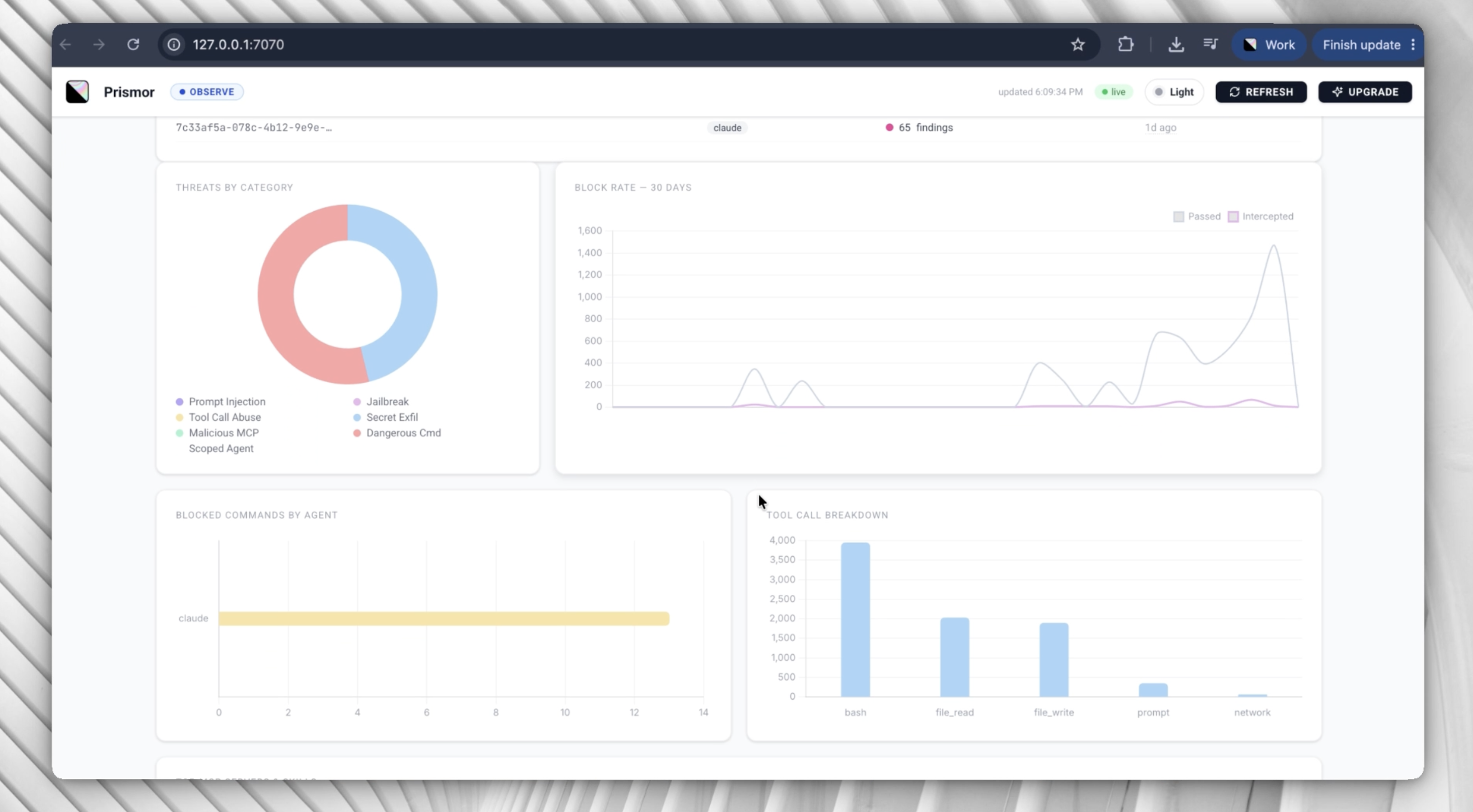Viewport: 1473px width, 812px height.
Task: Click Scoped Agent legend label
Action: tap(221, 449)
